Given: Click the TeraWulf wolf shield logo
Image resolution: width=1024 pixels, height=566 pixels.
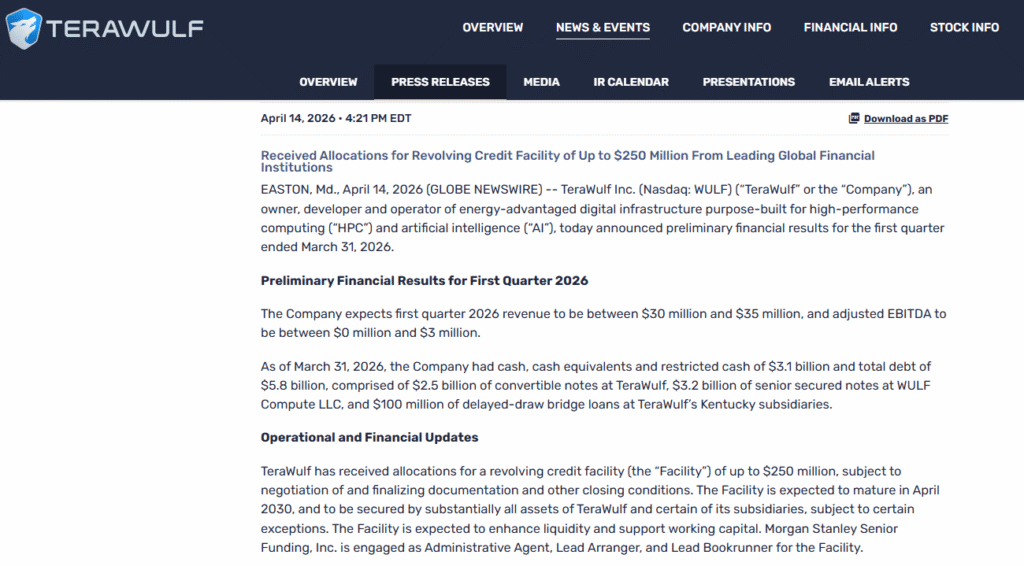Looking at the screenshot, I should click(x=24, y=28).
